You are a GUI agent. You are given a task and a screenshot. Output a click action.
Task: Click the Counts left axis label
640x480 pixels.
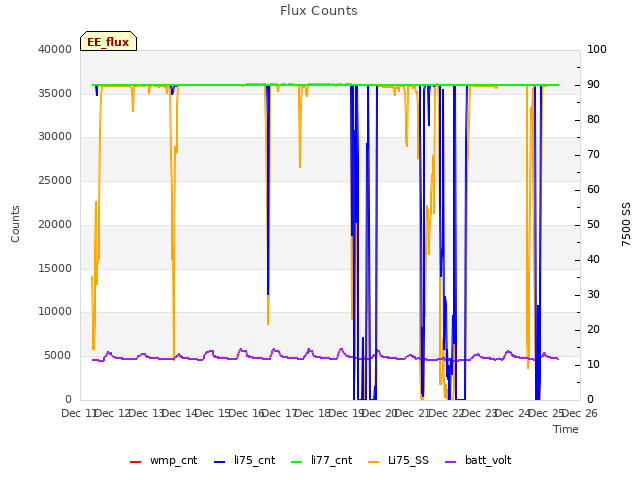15,224
